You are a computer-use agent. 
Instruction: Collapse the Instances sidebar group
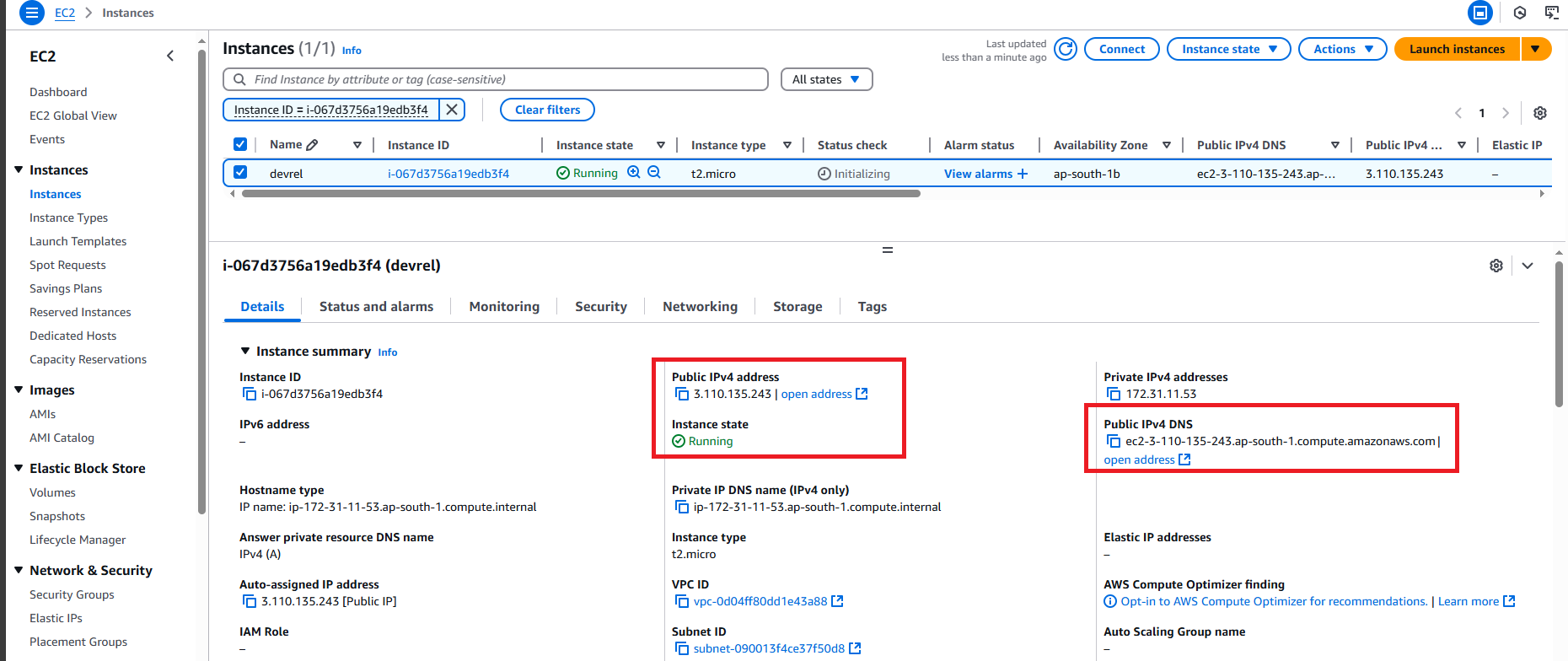pos(19,169)
